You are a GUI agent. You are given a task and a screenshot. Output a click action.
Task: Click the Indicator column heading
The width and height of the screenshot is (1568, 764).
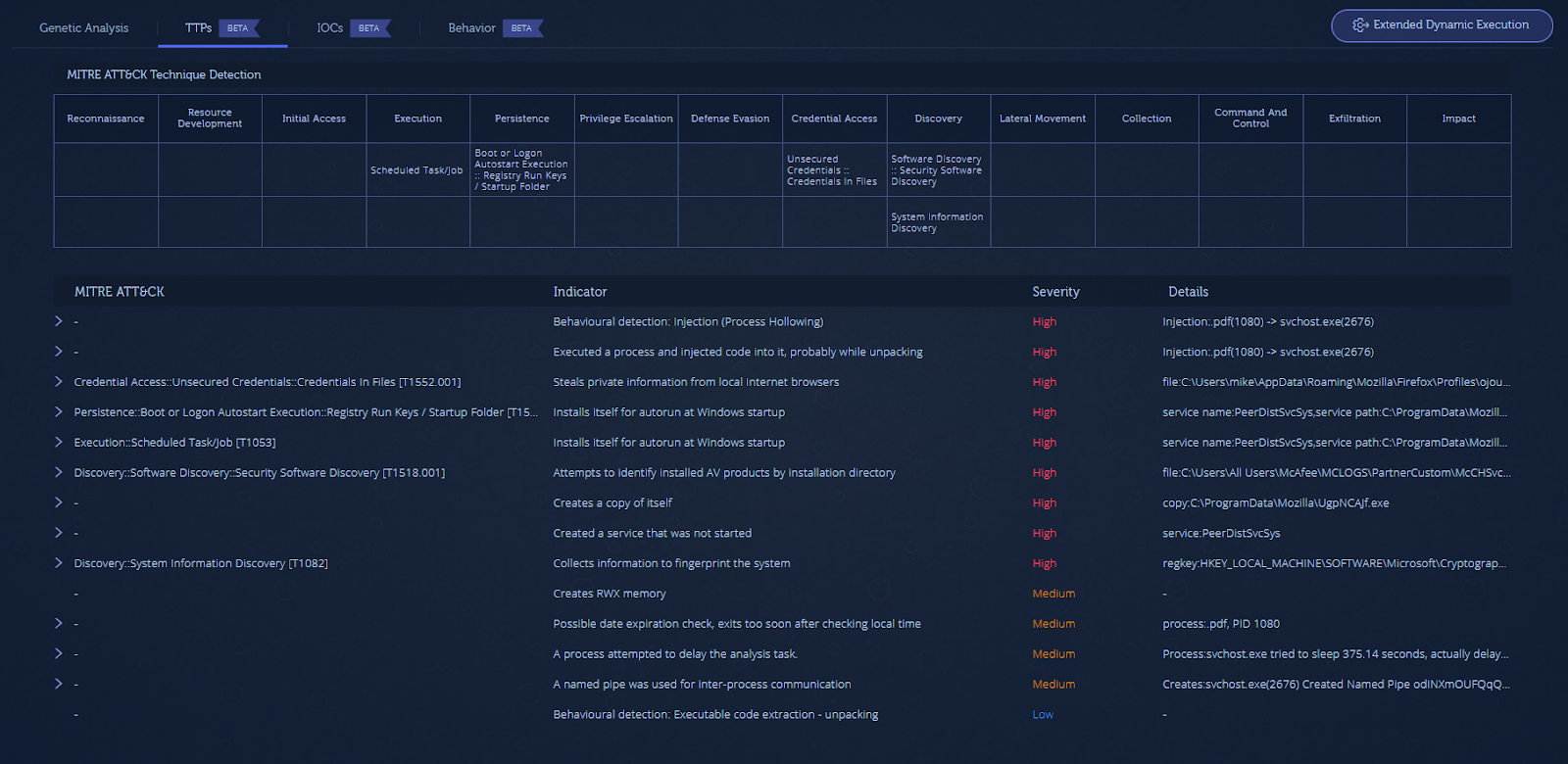[579, 292]
